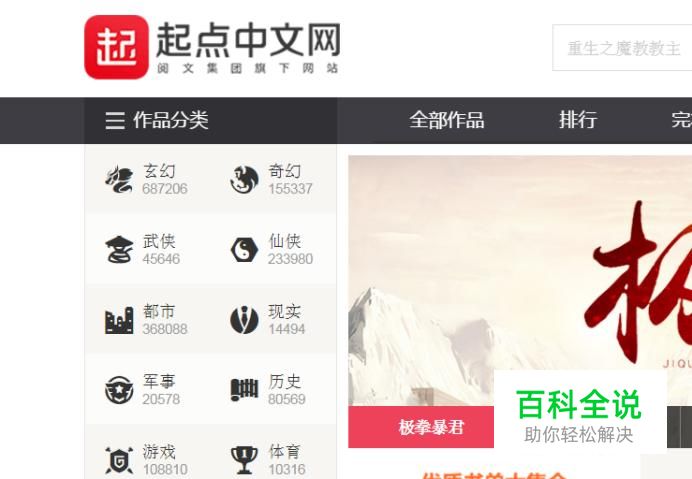Click the 军事 star badge icon
The image size is (692, 479).
119,390
